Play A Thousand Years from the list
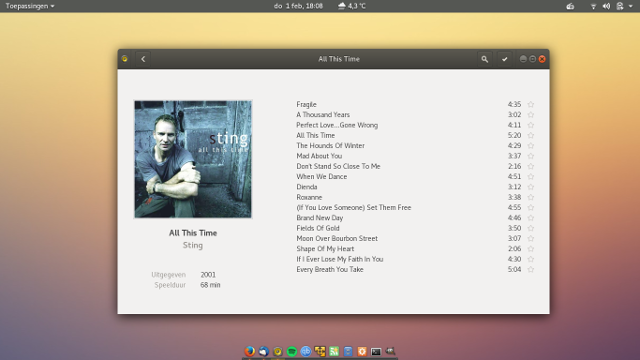This screenshot has height=360, width=640. coord(323,115)
